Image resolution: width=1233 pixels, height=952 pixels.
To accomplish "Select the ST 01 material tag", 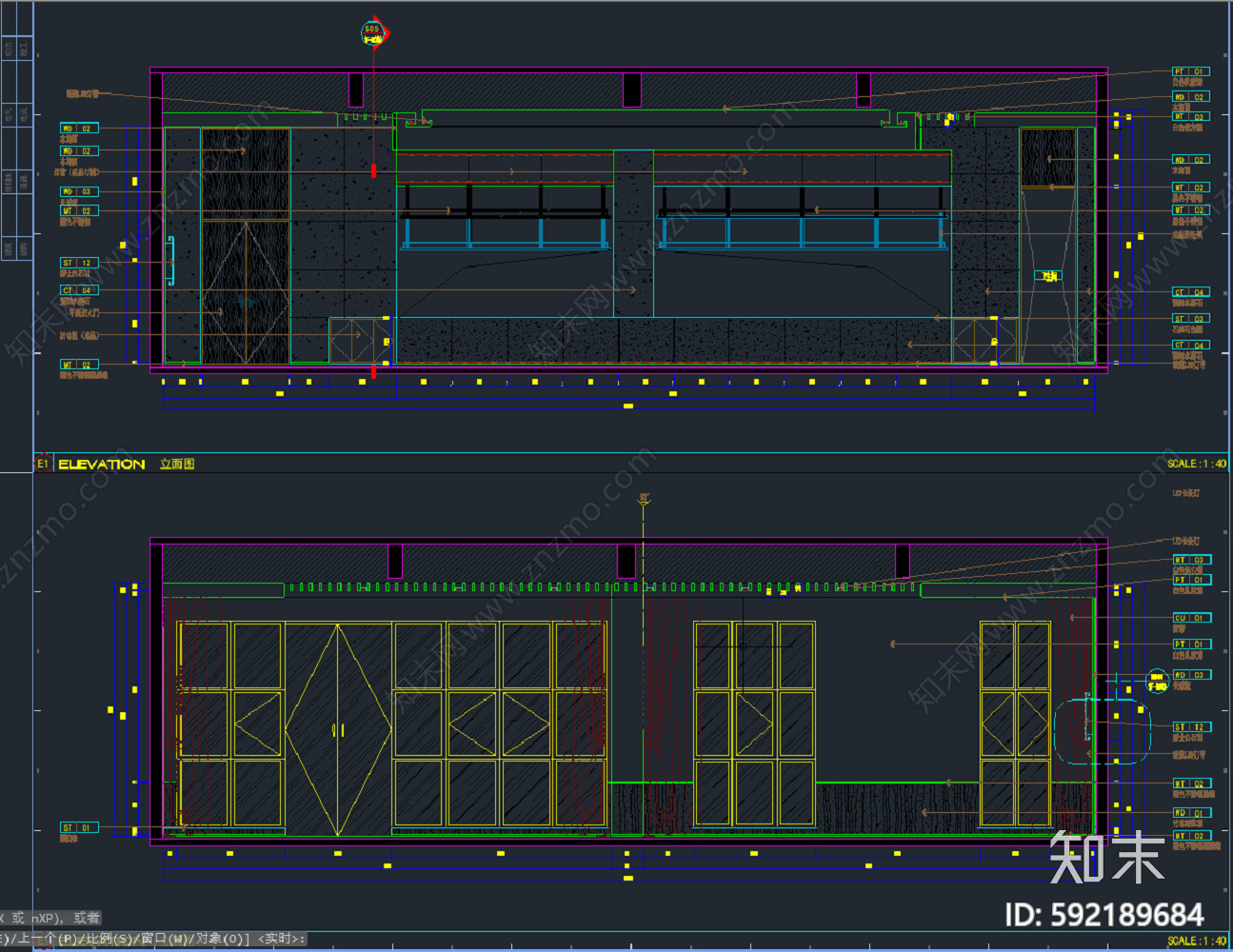I will [78, 827].
